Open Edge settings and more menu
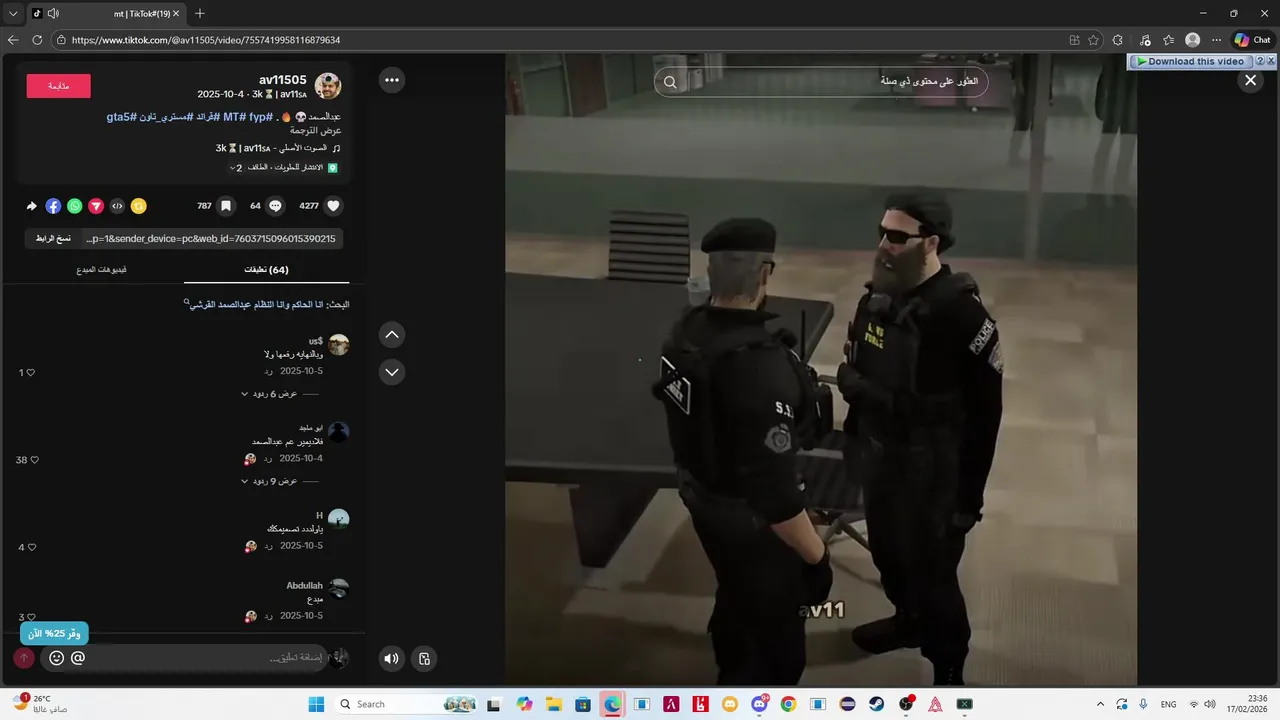 (x=1216, y=40)
